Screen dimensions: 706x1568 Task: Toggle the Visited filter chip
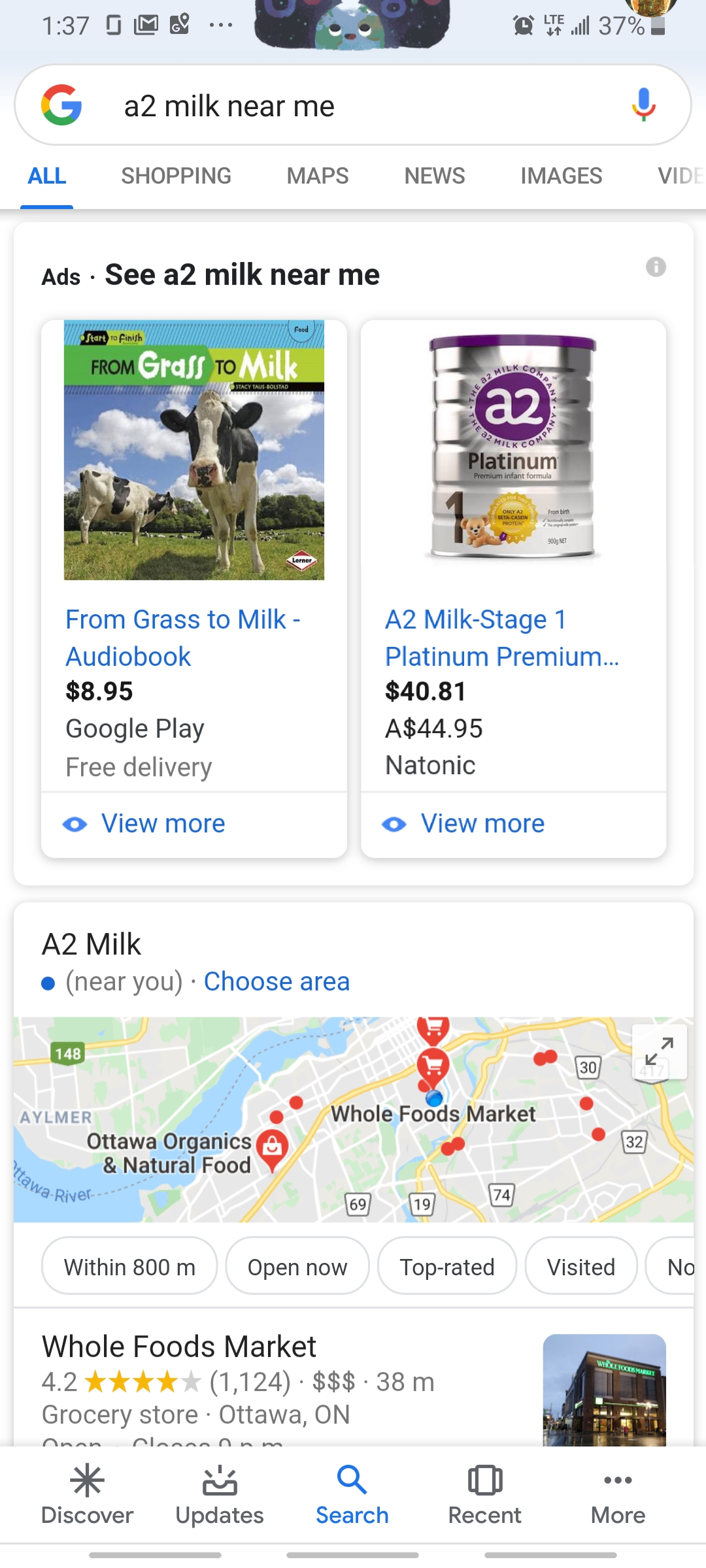[581, 1267]
